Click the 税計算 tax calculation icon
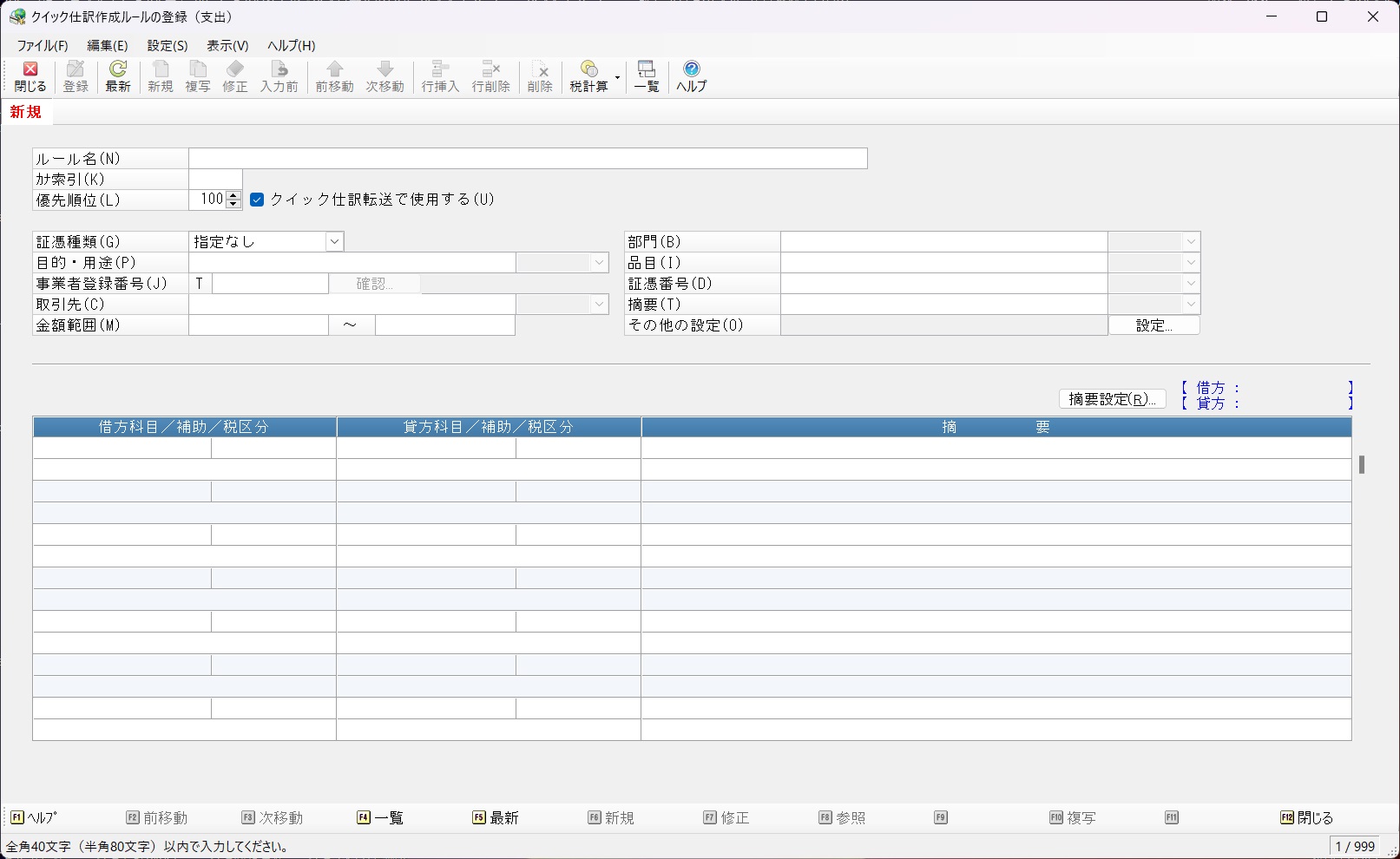This screenshot has height=859, width=1400. point(588,76)
